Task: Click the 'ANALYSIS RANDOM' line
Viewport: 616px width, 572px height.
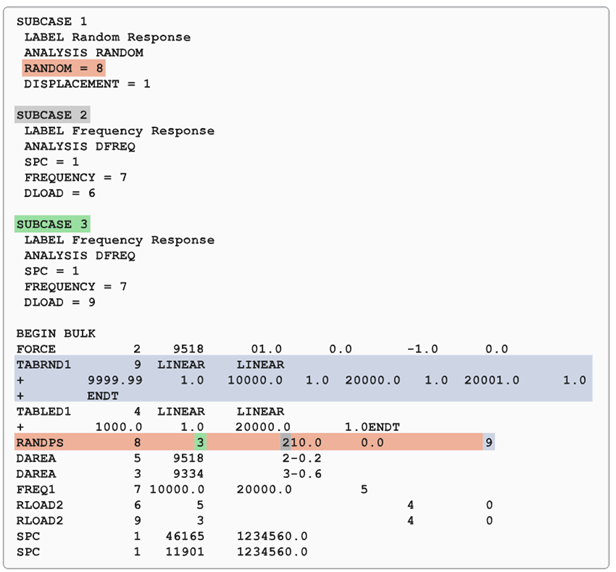Action: (x=84, y=53)
